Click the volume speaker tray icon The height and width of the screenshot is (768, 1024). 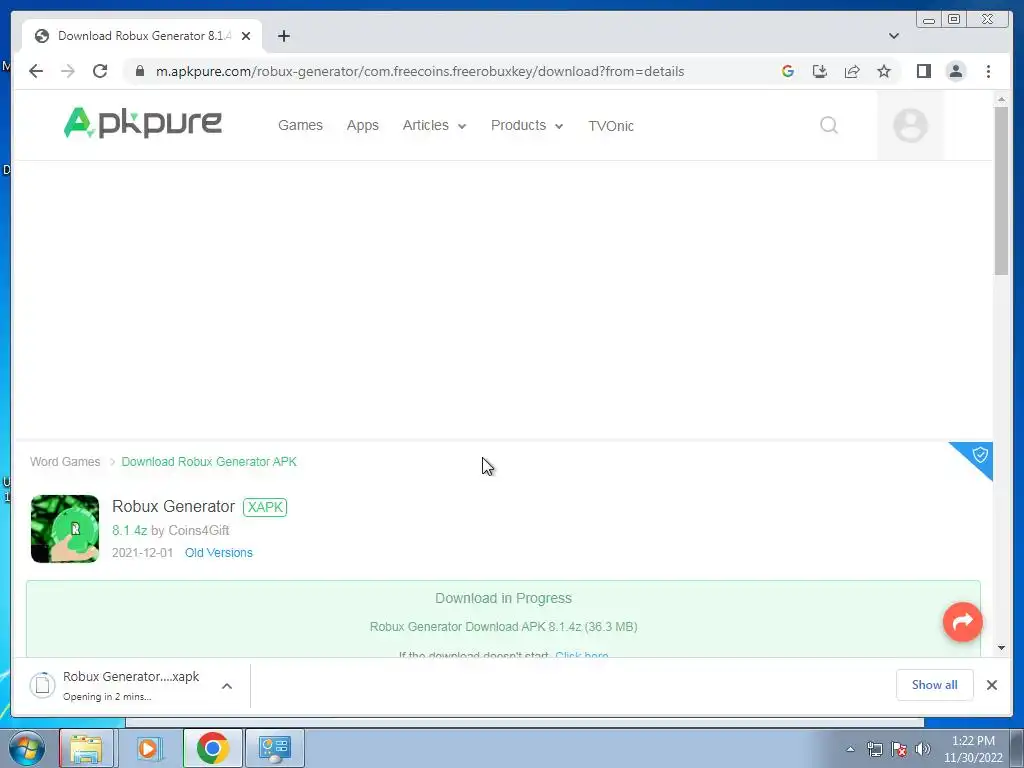[x=922, y=749]
